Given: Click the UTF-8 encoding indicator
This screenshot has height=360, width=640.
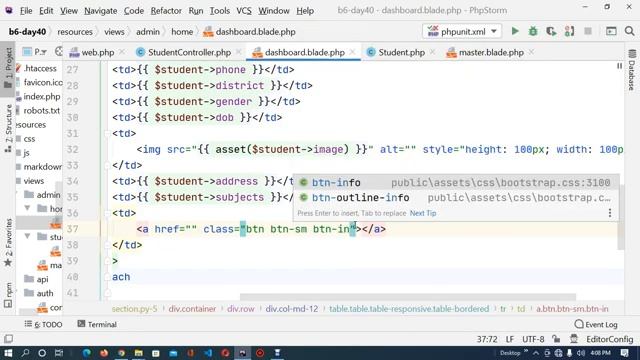Looking at the screenshot, I should [533, 339].
